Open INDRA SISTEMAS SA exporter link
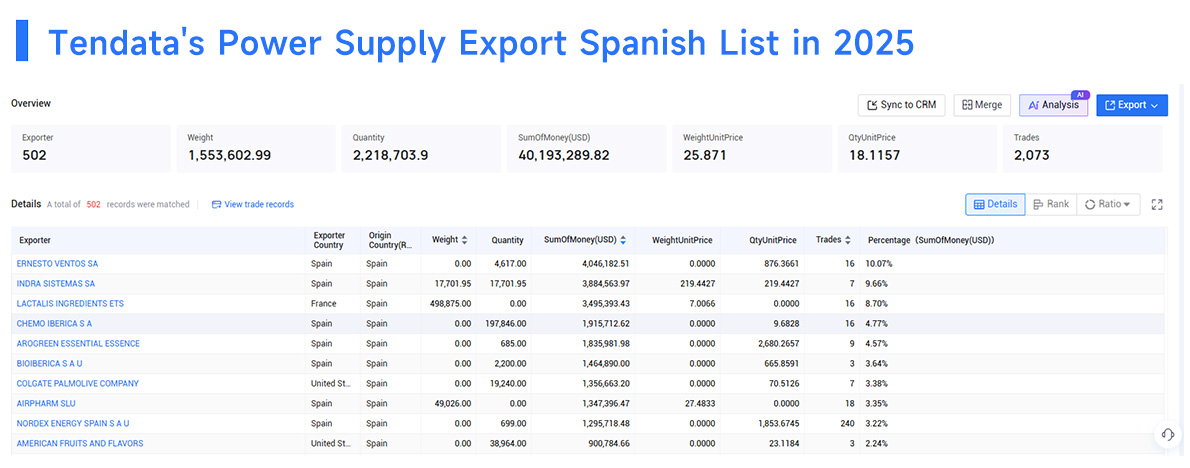This screenshot has height=468, width=1190. coord(55,284)
